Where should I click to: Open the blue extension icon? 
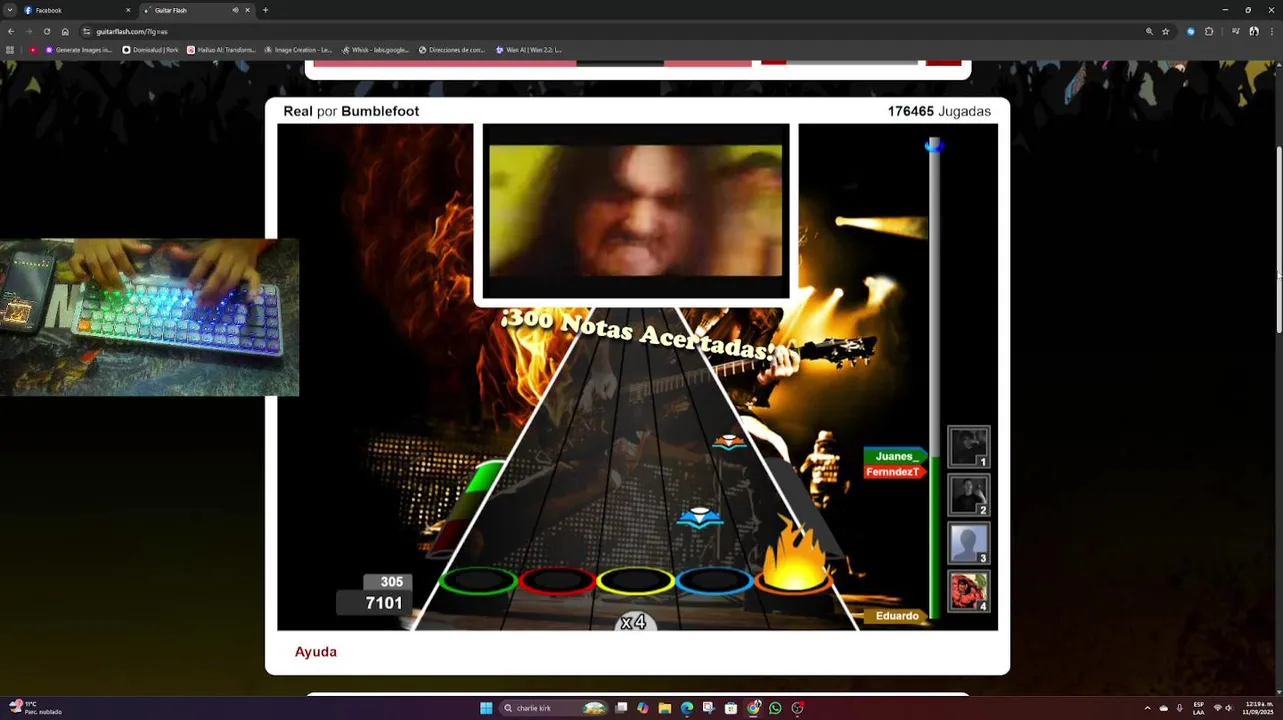click(1190, 31)
